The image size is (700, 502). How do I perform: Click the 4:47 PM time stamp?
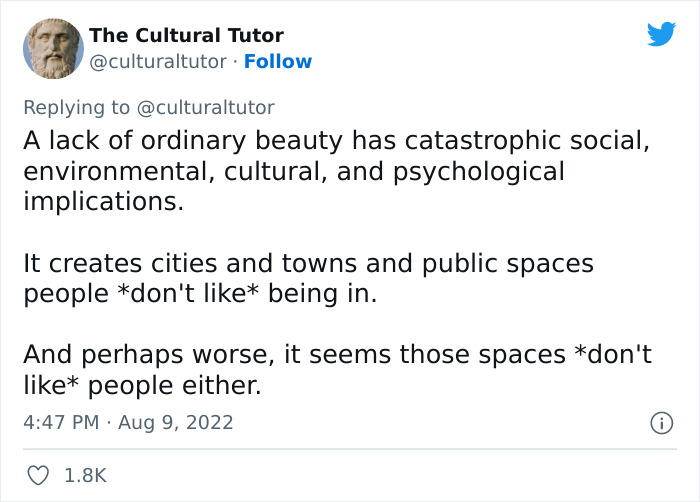click(x=61, y=423)
